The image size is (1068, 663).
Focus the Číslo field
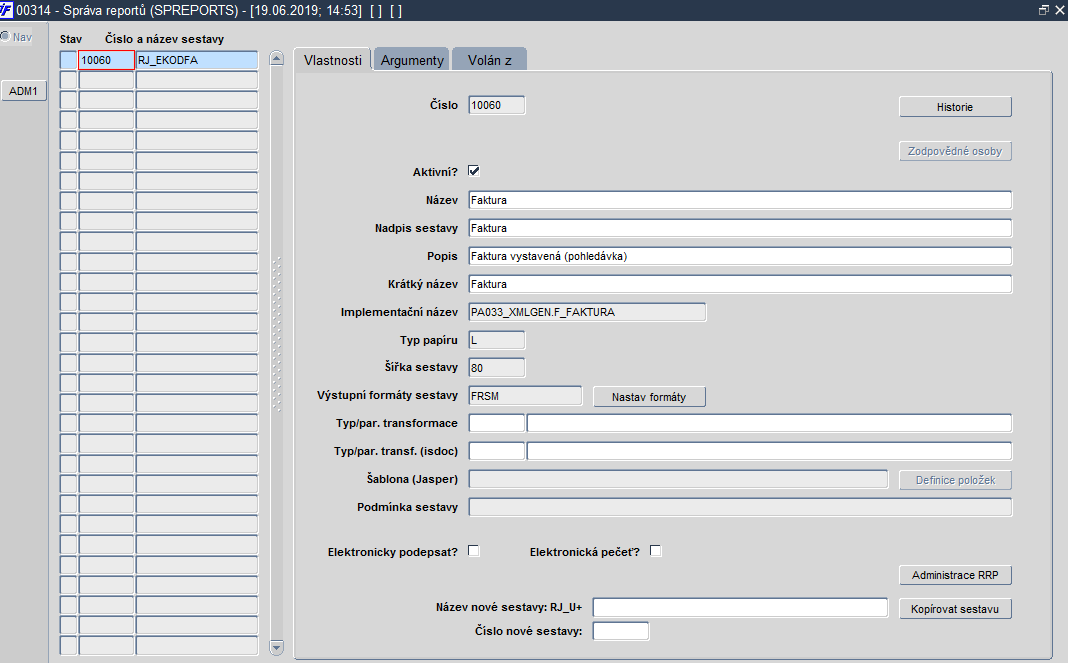pos(497,105)
